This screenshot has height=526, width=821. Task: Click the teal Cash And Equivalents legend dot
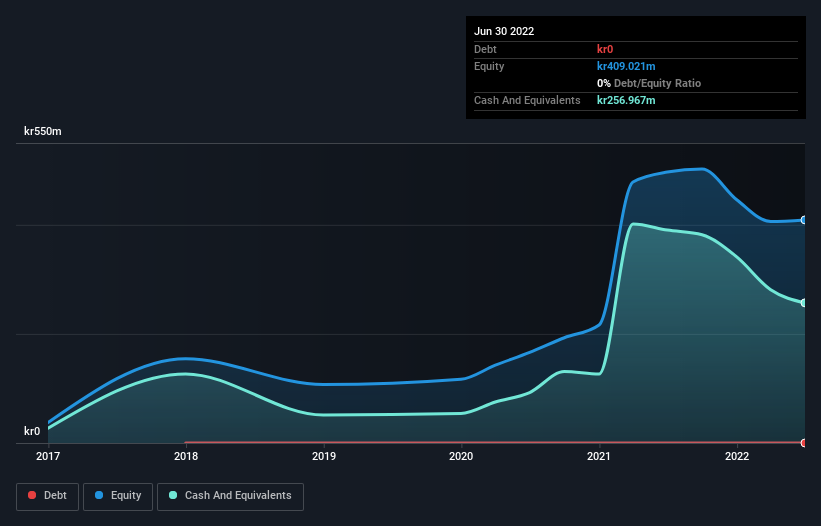(173, 495)
